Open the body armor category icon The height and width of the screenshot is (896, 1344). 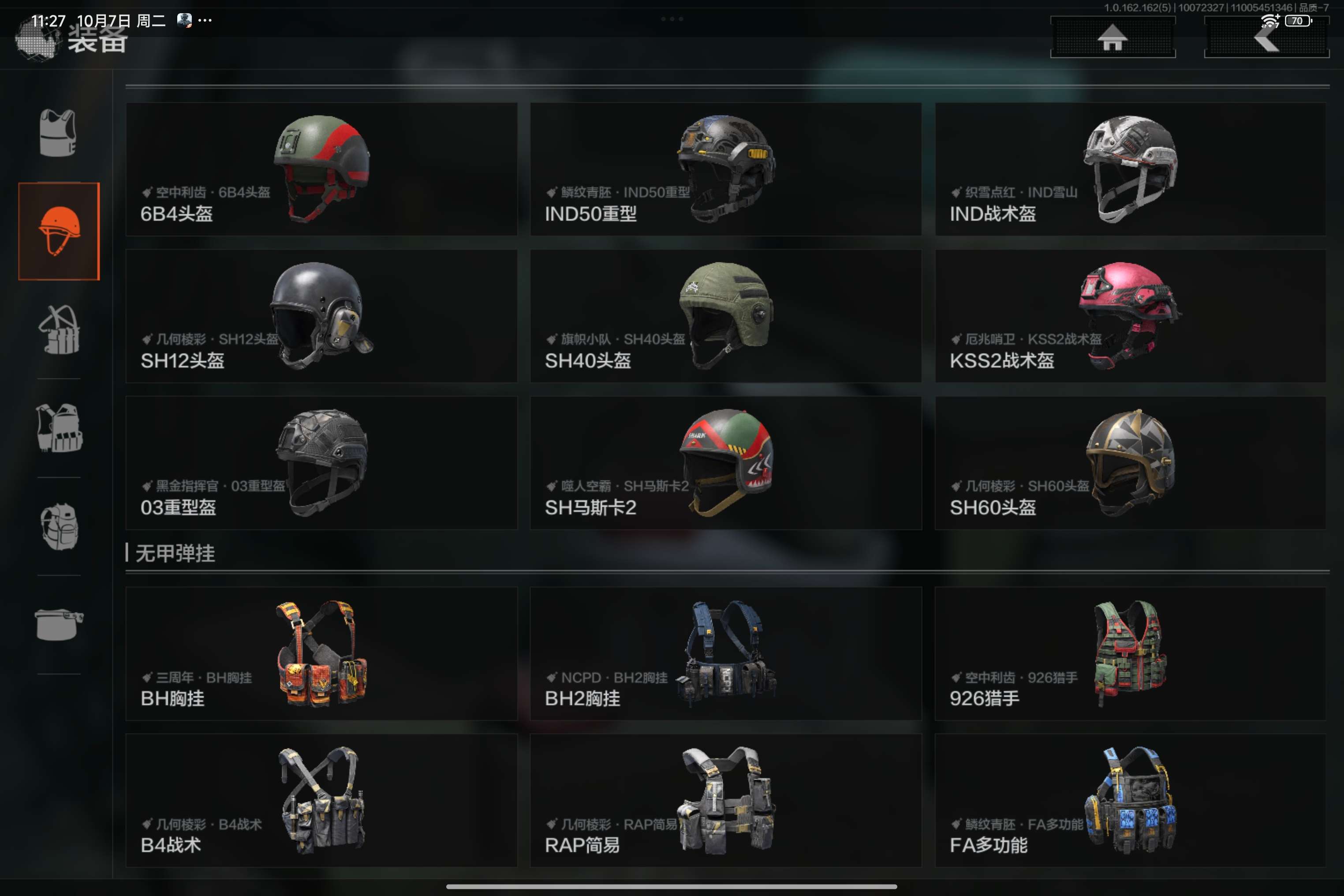58,133
